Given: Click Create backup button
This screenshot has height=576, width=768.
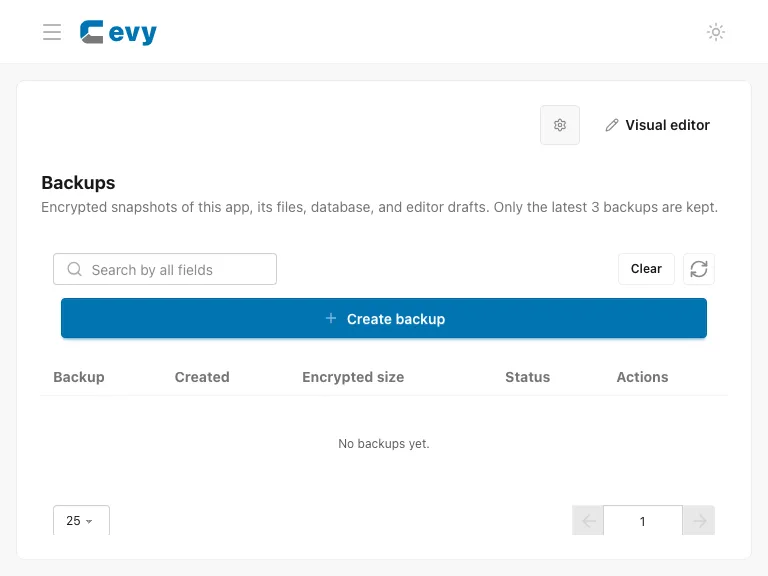Looking at the screenshot, I should [x=384, y=318].
